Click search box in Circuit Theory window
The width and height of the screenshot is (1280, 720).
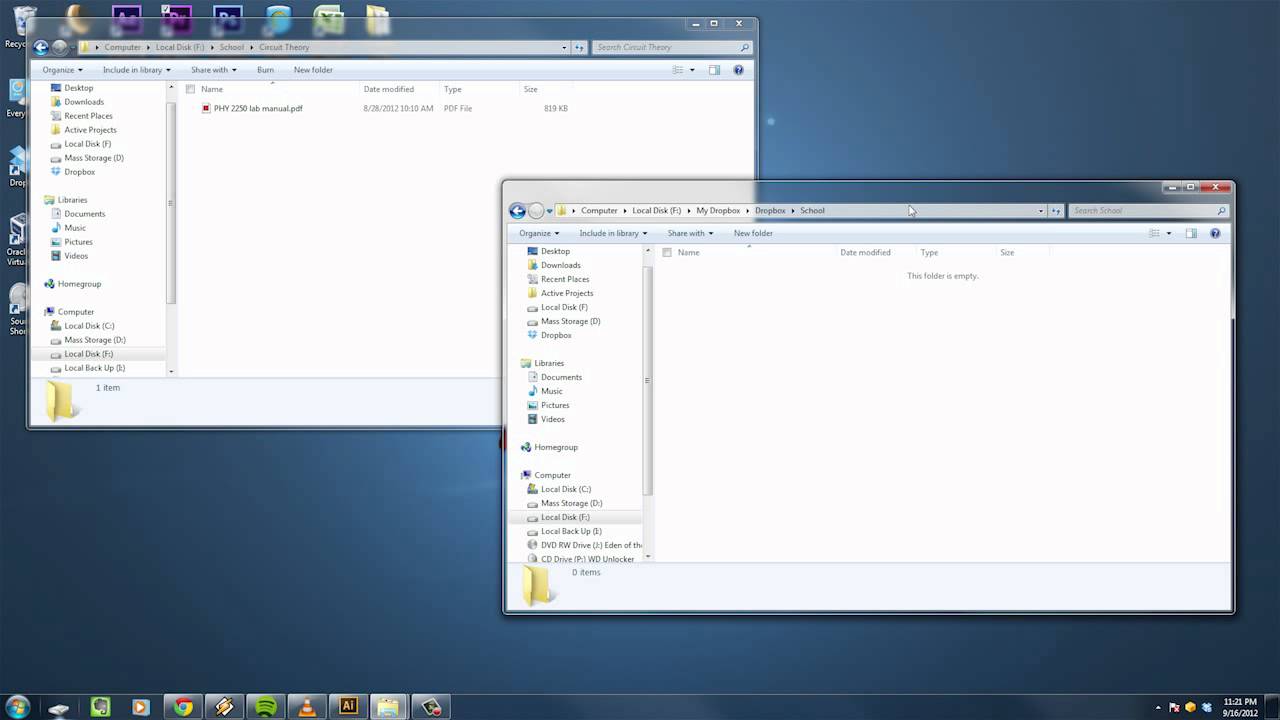(671, 47)
